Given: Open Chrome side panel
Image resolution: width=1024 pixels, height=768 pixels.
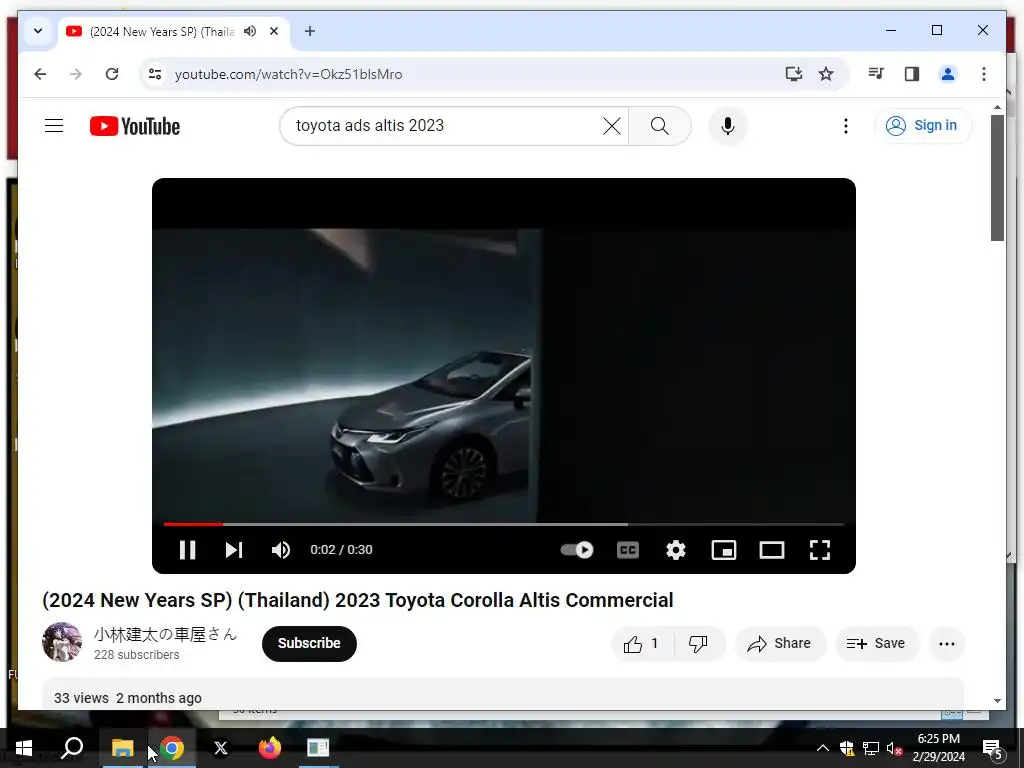Looking at the screenshot, I should (912, 74).
